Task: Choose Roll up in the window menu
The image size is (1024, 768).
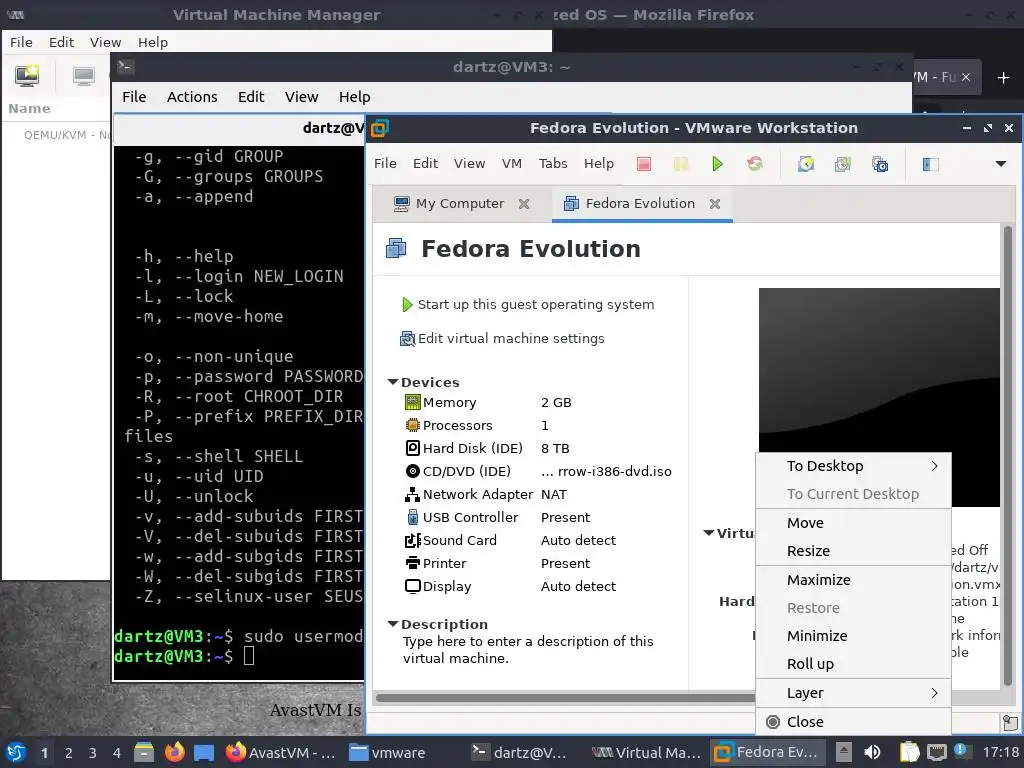Action: click(853, 664)
